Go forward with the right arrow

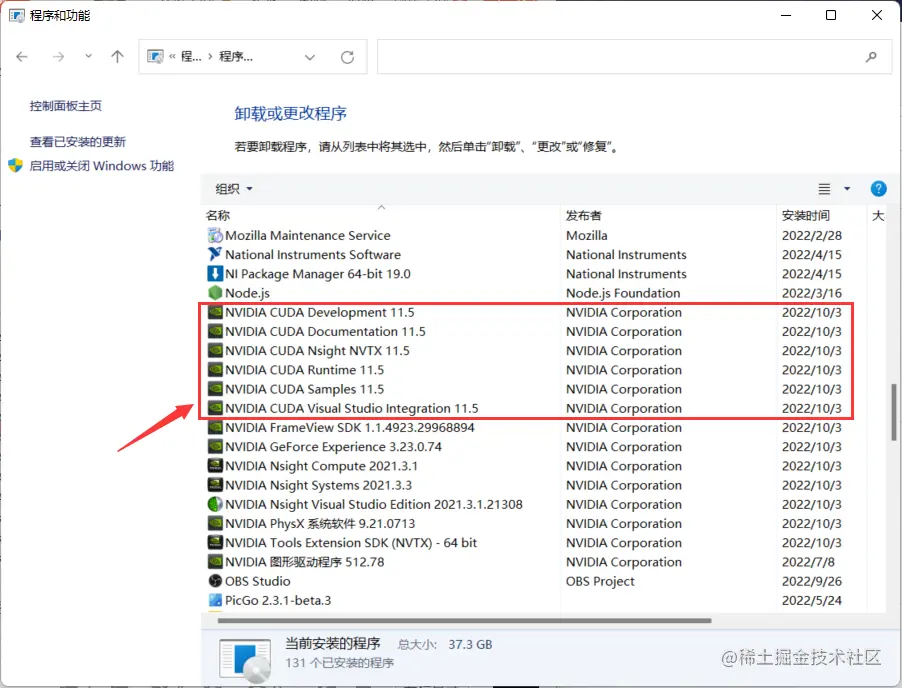pos(58,56)
